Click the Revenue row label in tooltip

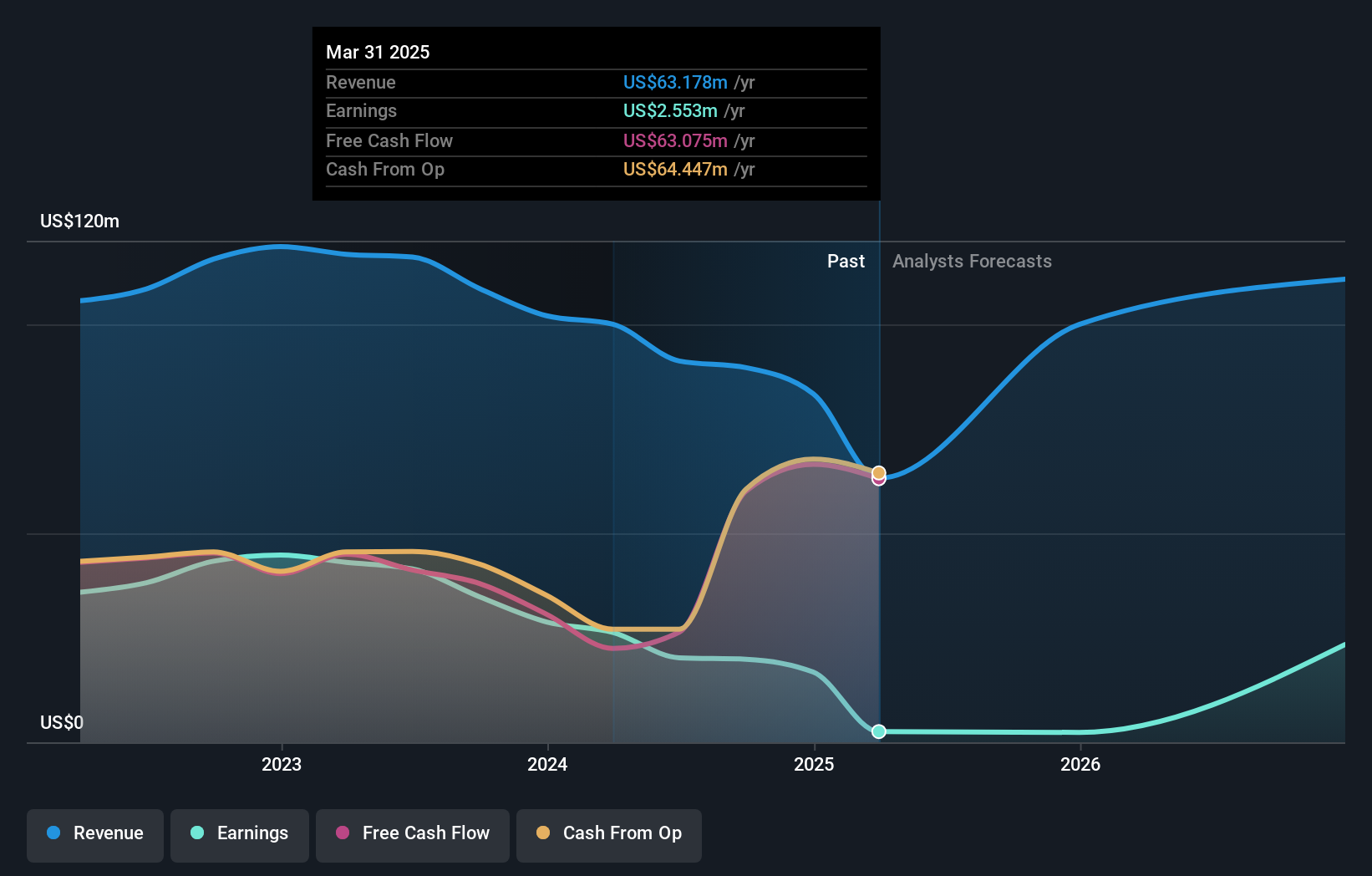click(x=361, y=82)
